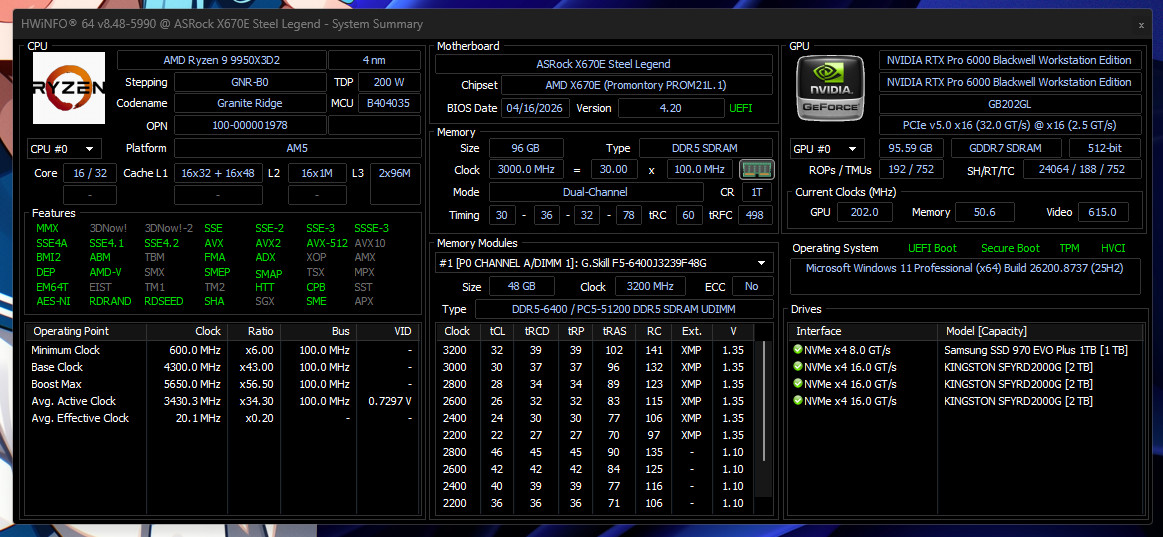The height and width of the screenshot is (537, 1163).
Task: Click the 24064 / 188 / 752 SH/RT/TC field
Action: click(1082, 169)
